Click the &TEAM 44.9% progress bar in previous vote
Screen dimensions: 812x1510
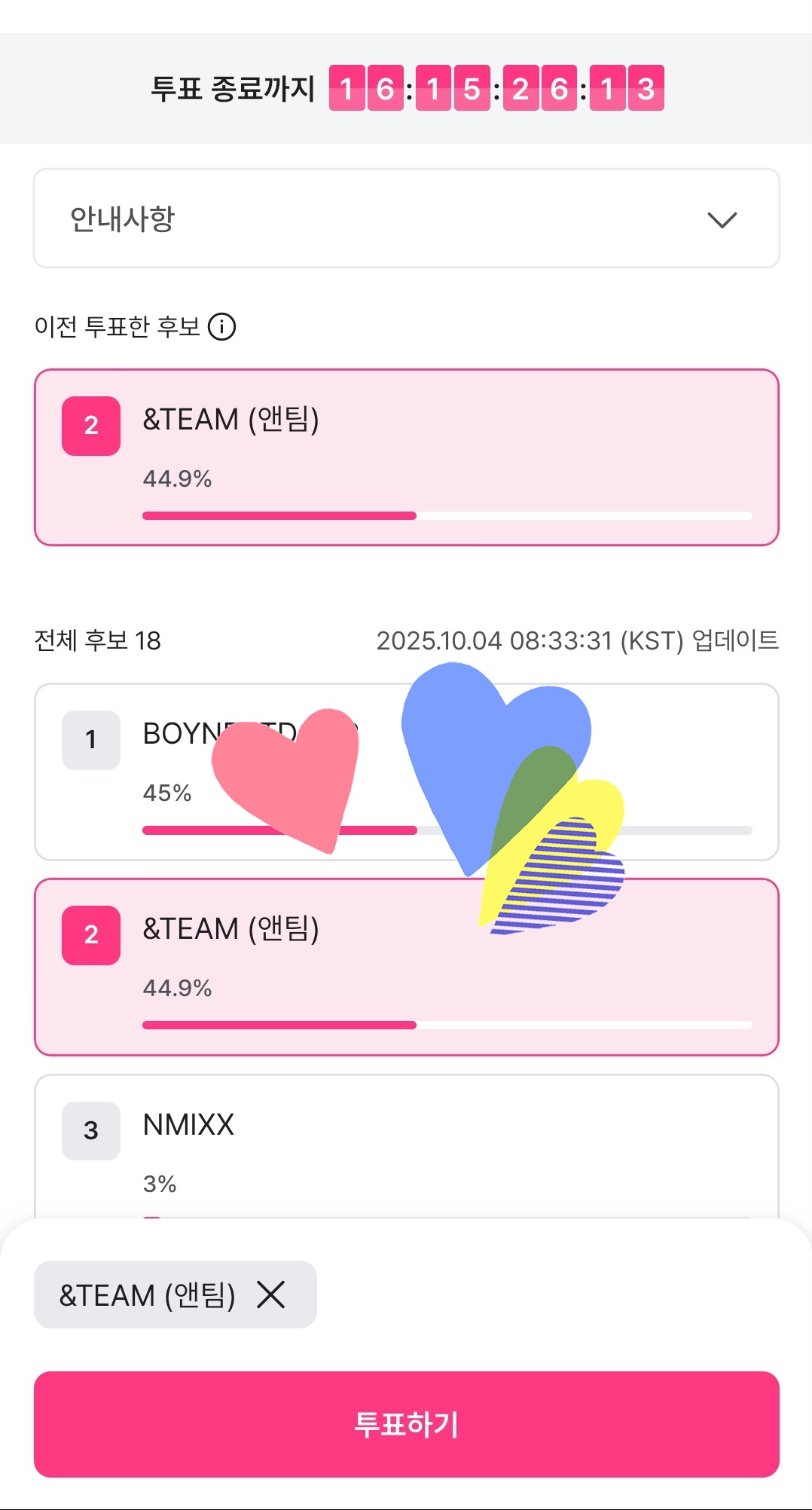tap(447, 516)
